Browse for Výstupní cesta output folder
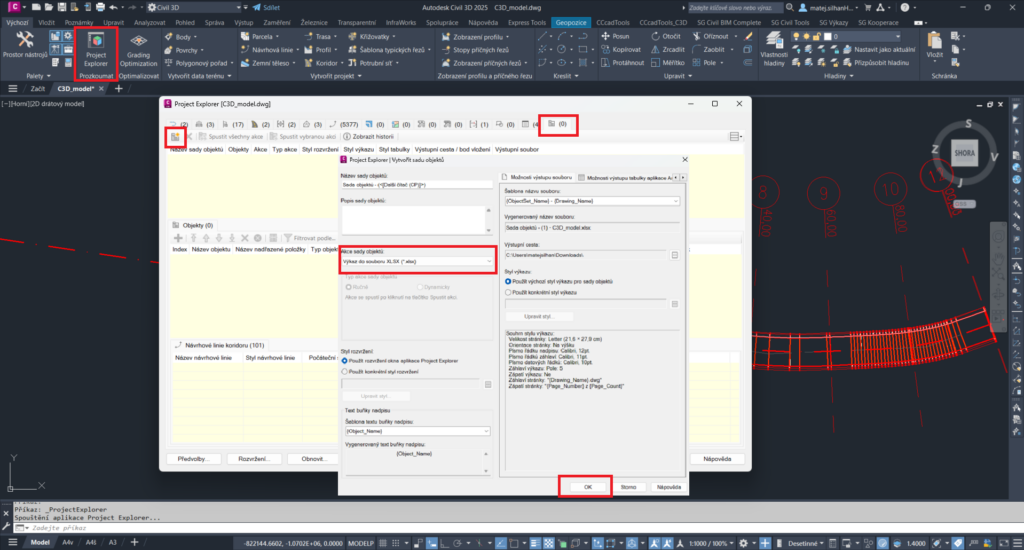 tap(675, 255)
